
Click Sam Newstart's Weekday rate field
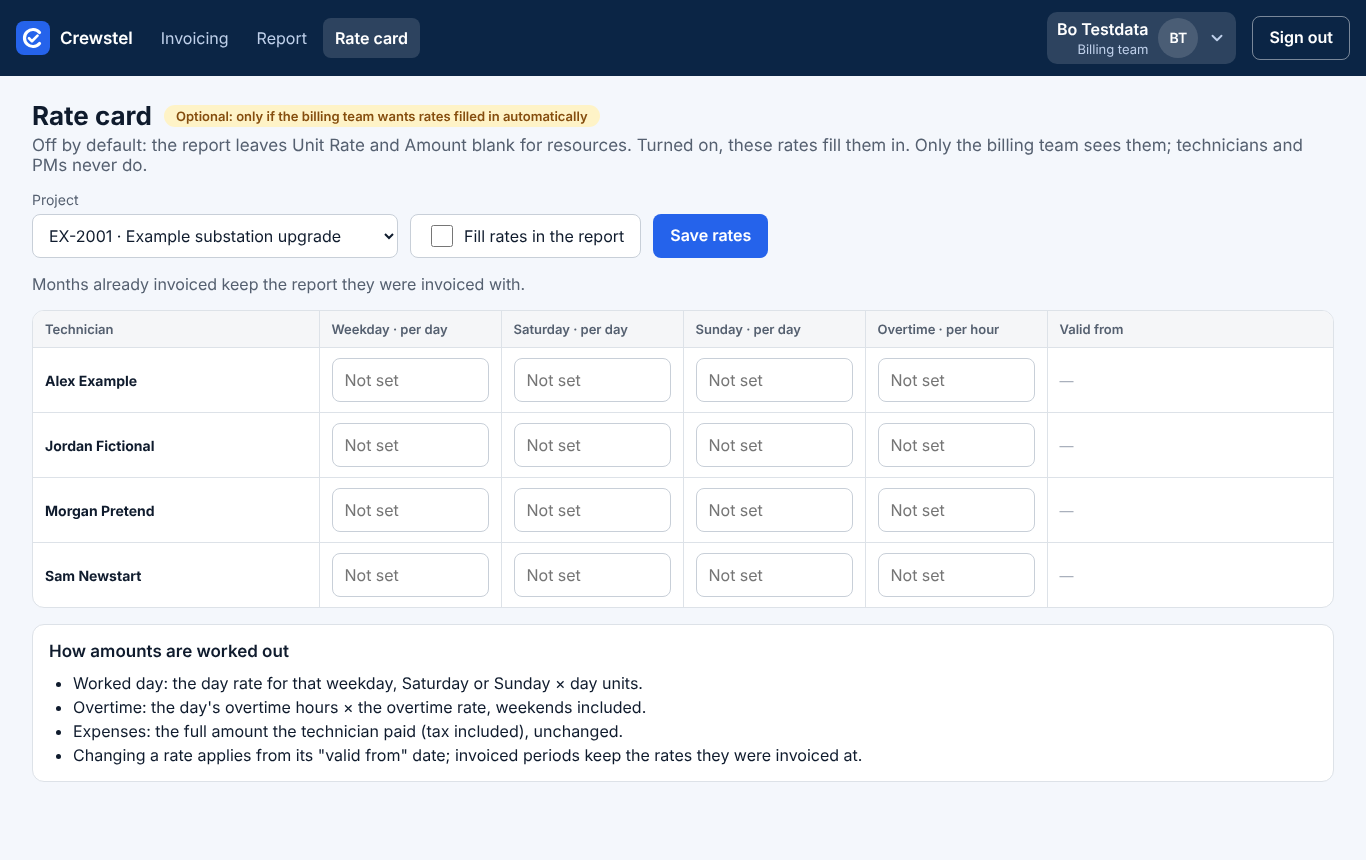[x=410, y=575]
